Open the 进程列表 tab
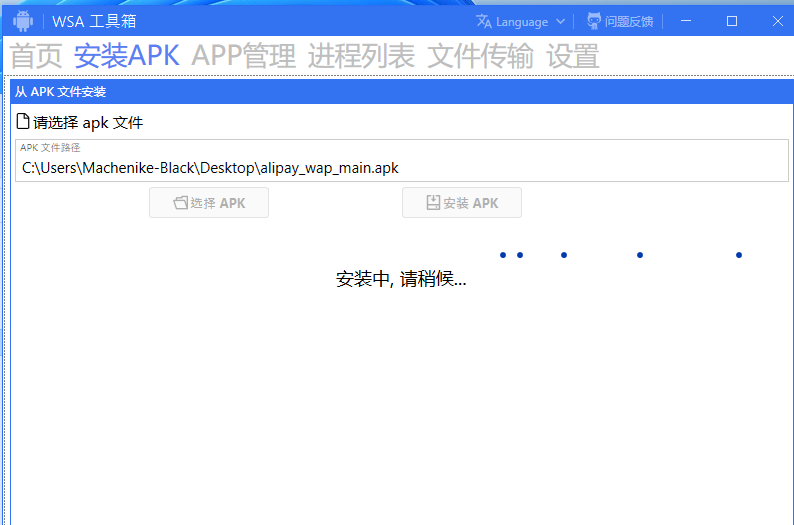 pos(361,56)
